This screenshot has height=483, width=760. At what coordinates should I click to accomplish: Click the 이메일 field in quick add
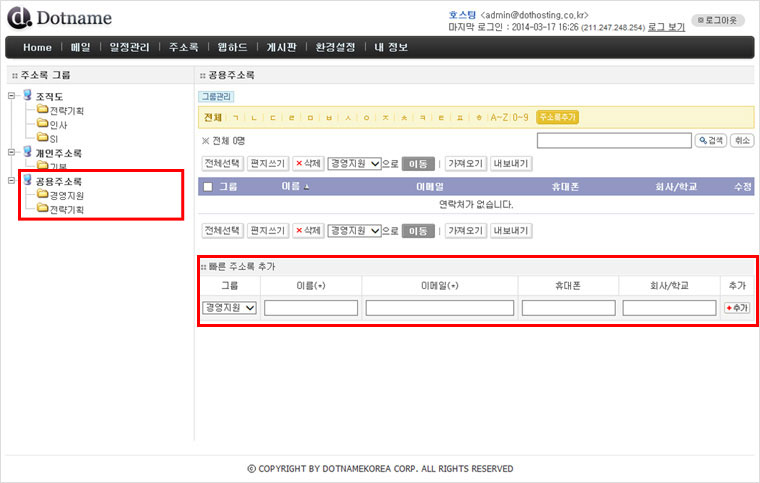[x=439, y=308]
